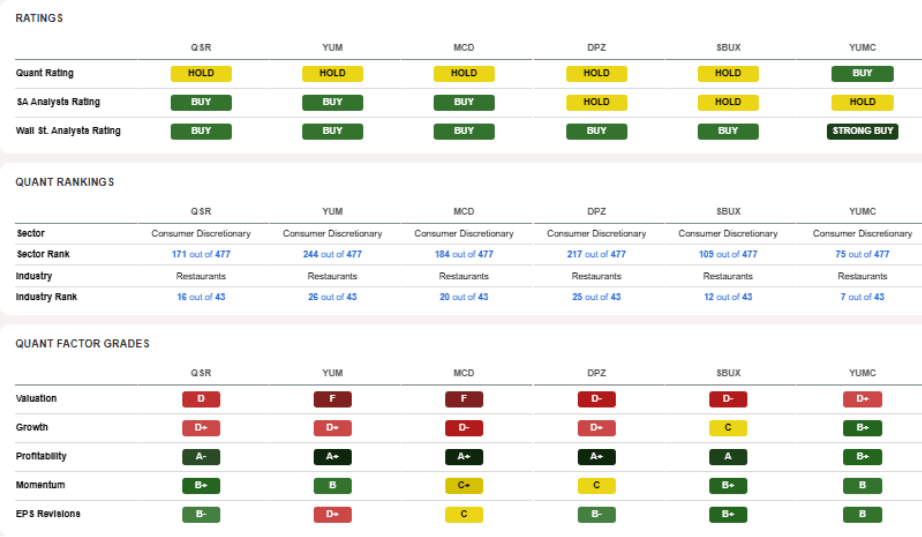Open SBUX sector rank 109 out of 477
The image size is (922, 537).
(728, 254)
